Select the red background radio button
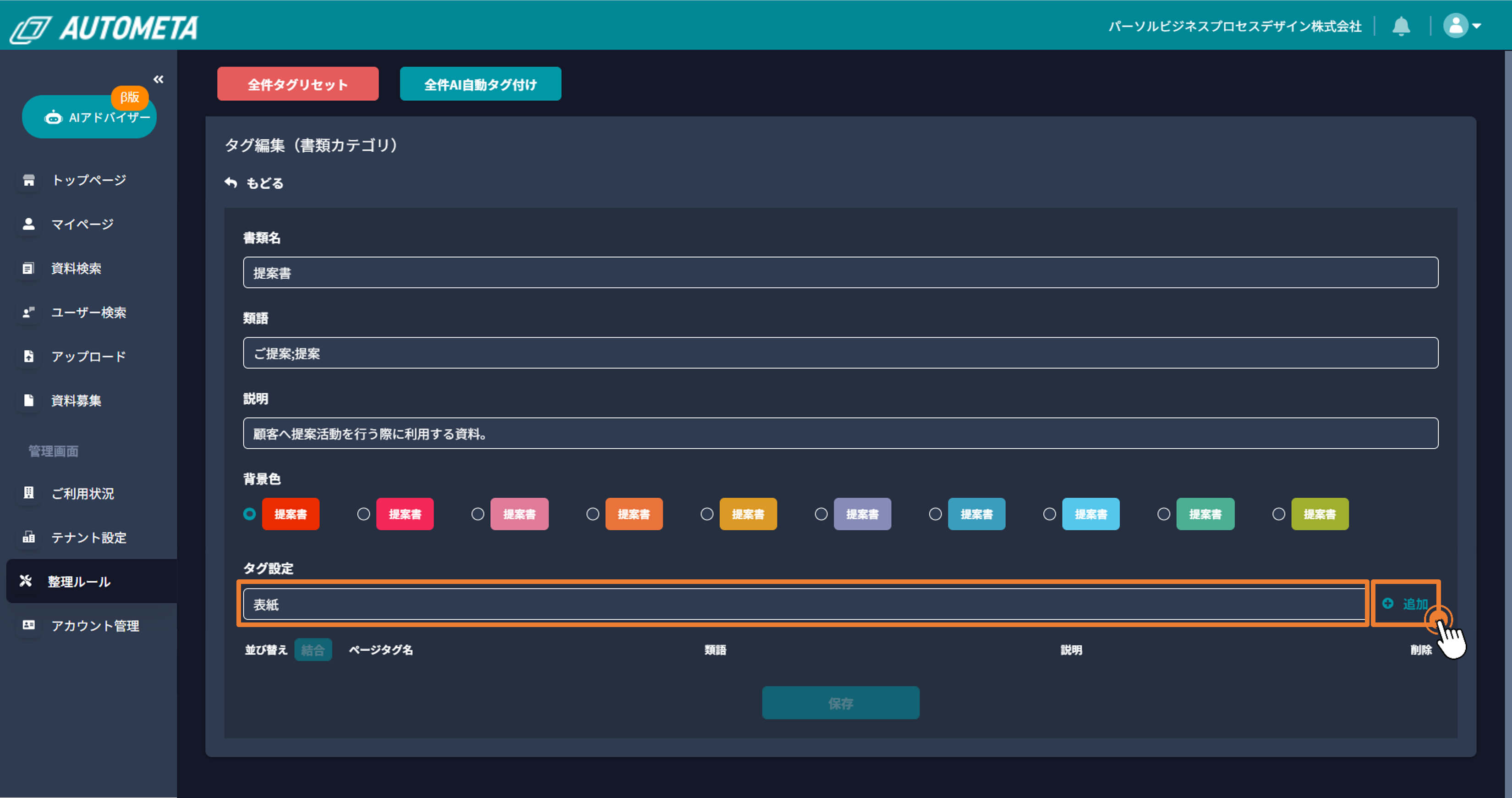 point(249,514)
